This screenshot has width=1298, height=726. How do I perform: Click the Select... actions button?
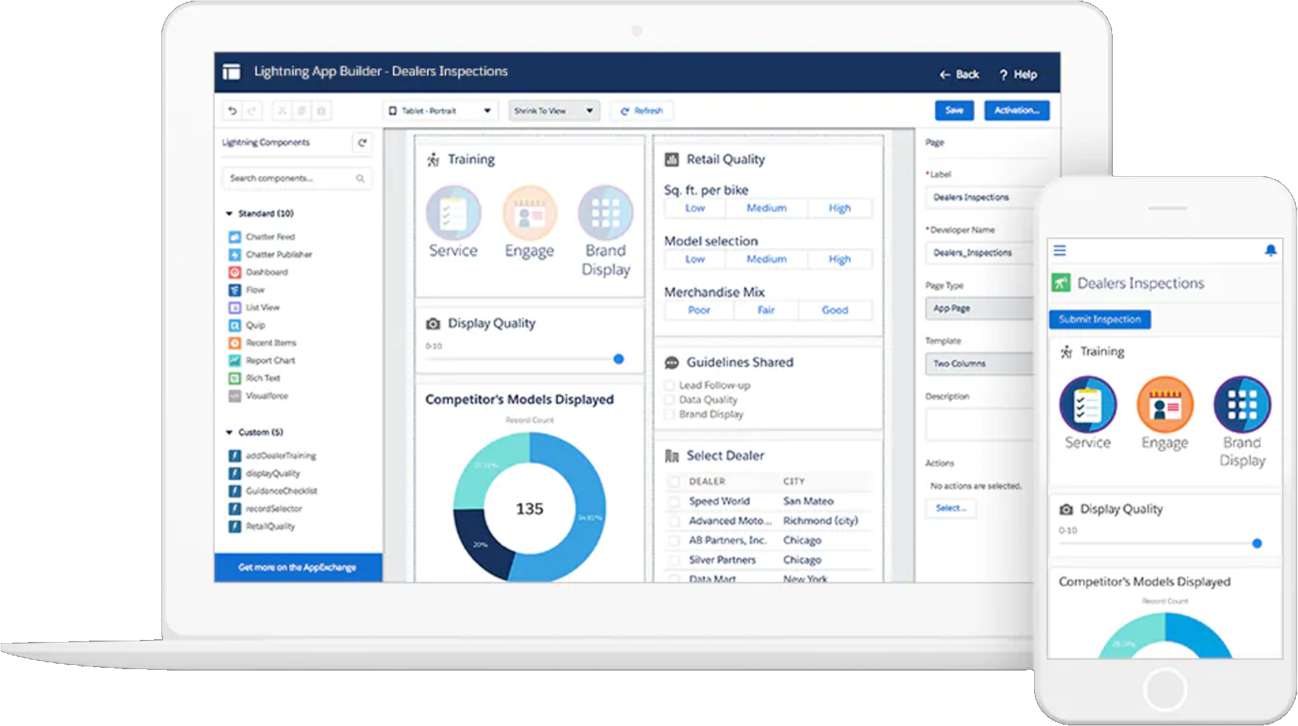(x=951, y=508)
